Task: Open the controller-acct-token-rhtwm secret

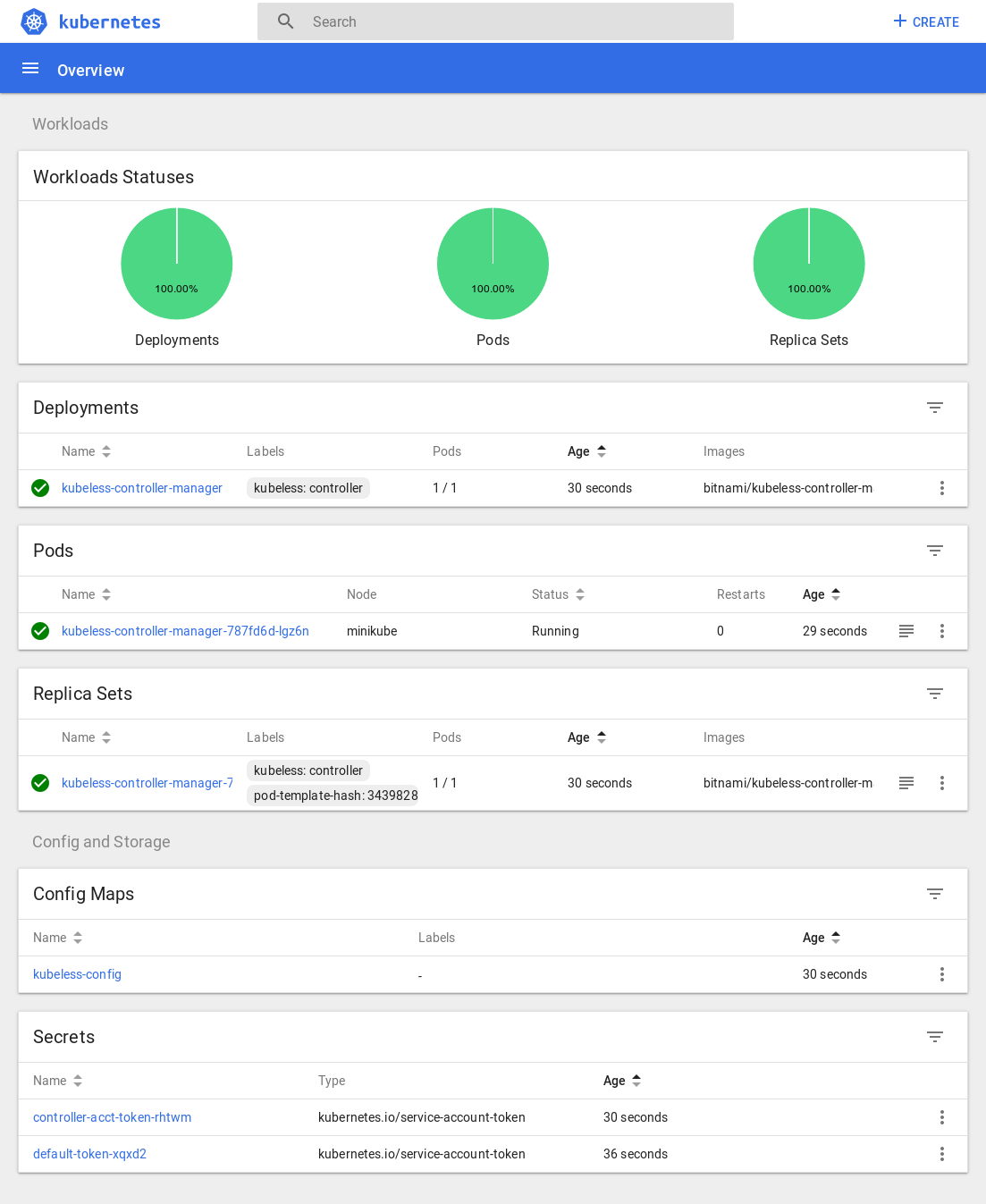Action: [112, 1117]
